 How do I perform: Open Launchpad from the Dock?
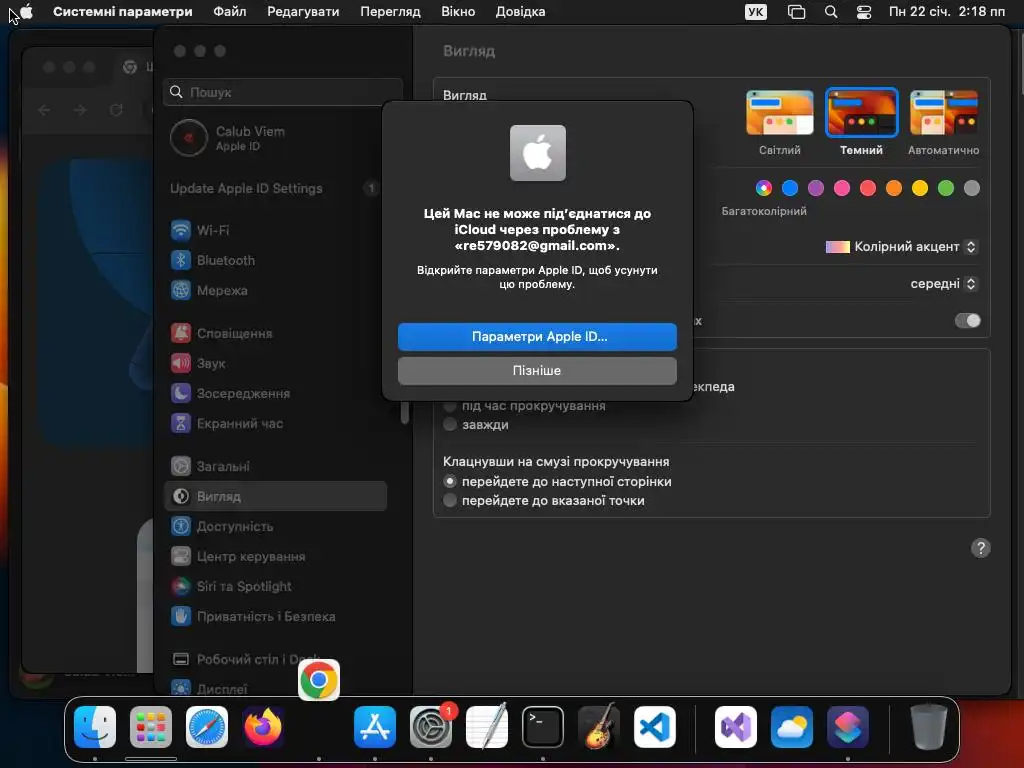tap(151, 727)
